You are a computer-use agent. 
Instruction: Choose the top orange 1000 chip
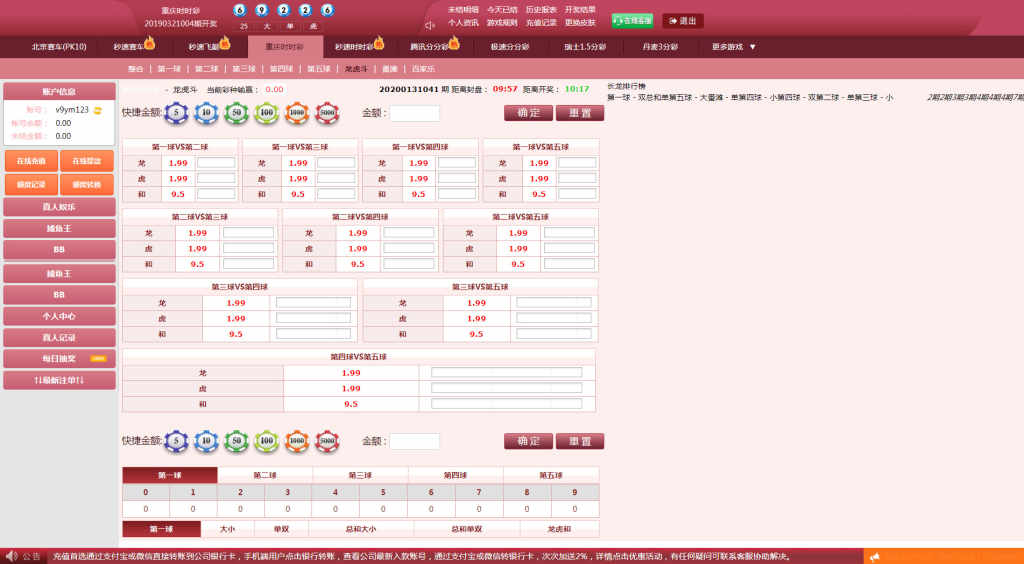tap(296, 113)
